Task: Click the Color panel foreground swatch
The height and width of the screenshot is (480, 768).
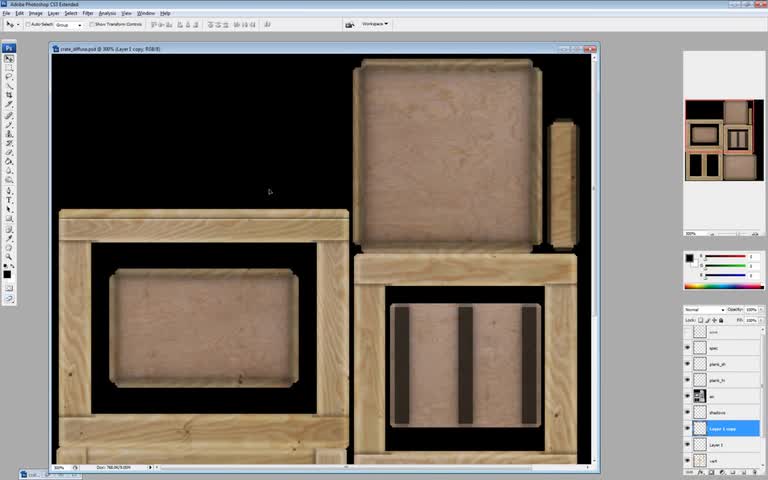Action: pos(690,258)
